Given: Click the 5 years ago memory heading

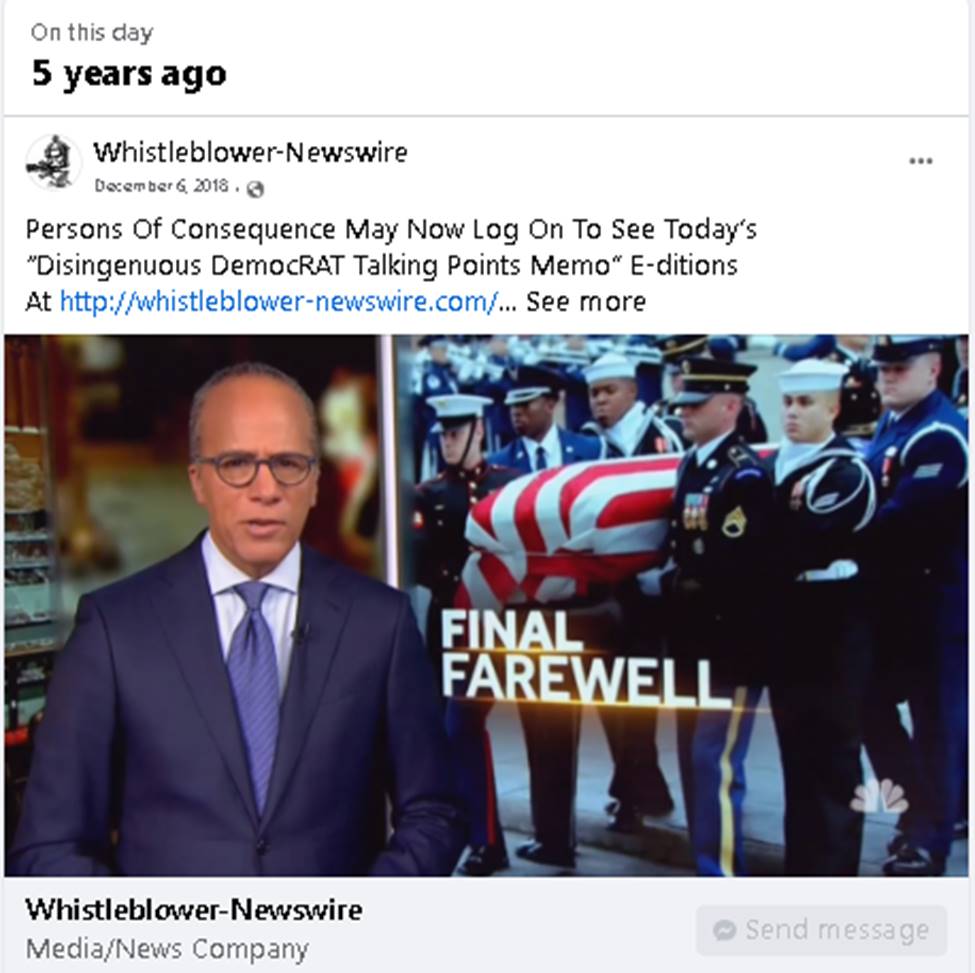Looking at the screenshot, I should pos(129,74).
